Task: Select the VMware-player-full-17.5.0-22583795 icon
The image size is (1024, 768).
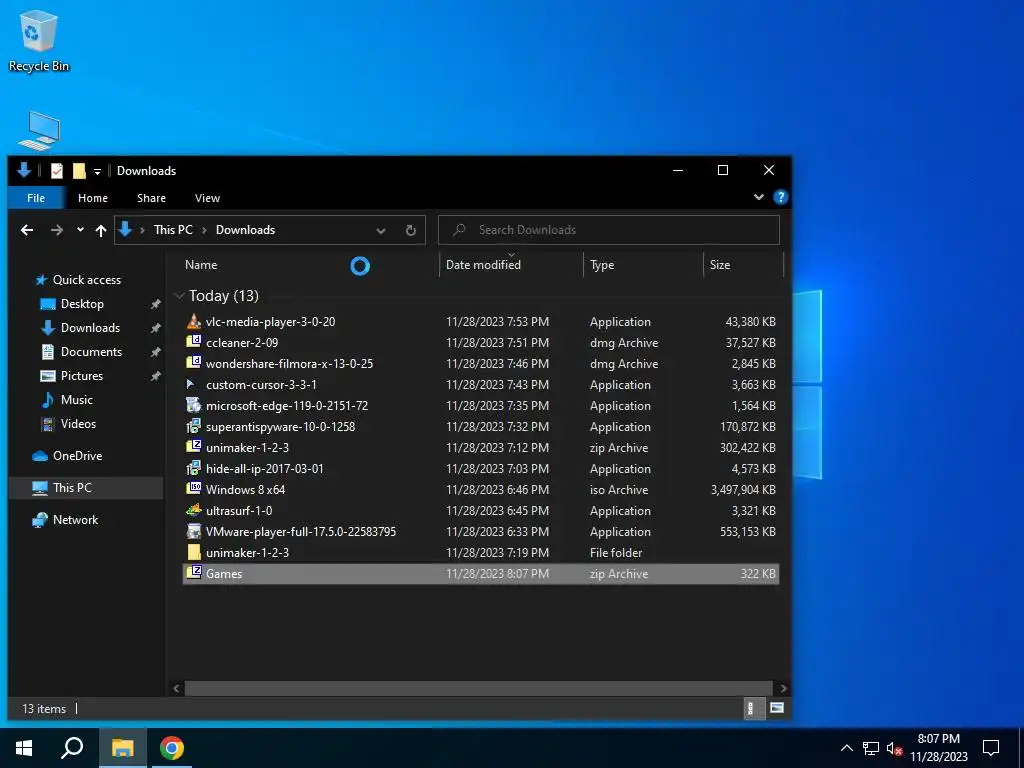Action: (193, 531)
